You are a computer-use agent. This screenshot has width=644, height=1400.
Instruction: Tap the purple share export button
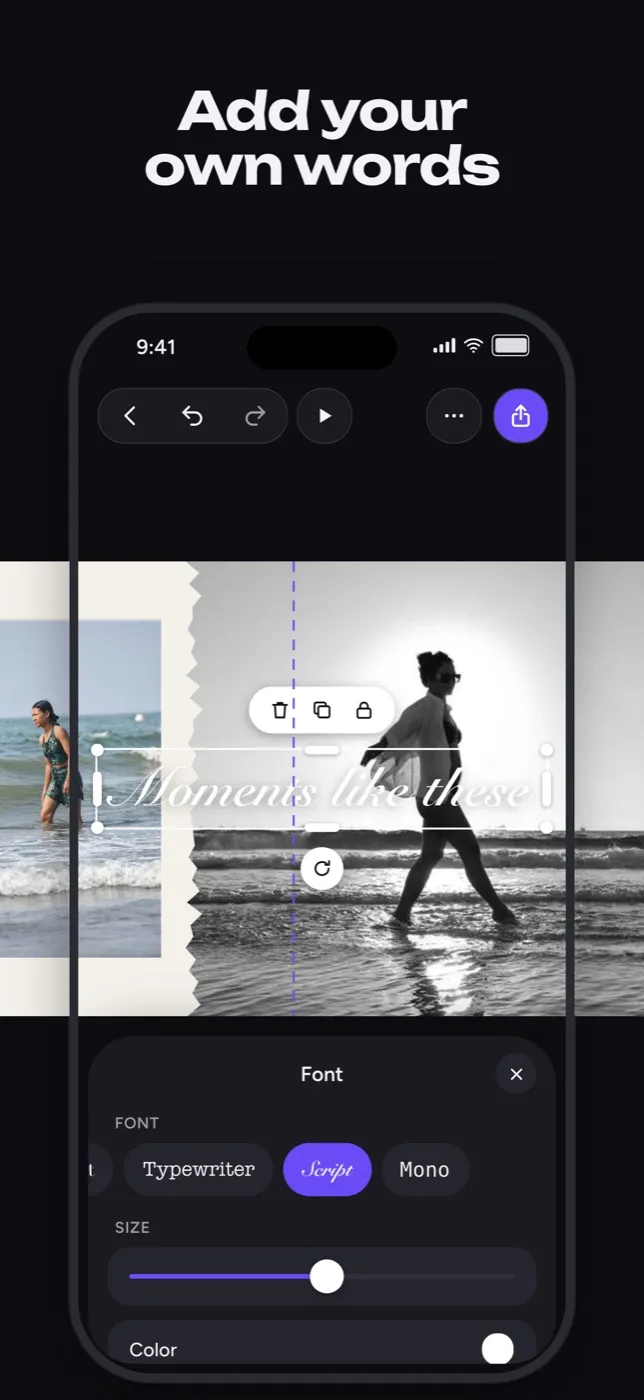tap(521, 416)
